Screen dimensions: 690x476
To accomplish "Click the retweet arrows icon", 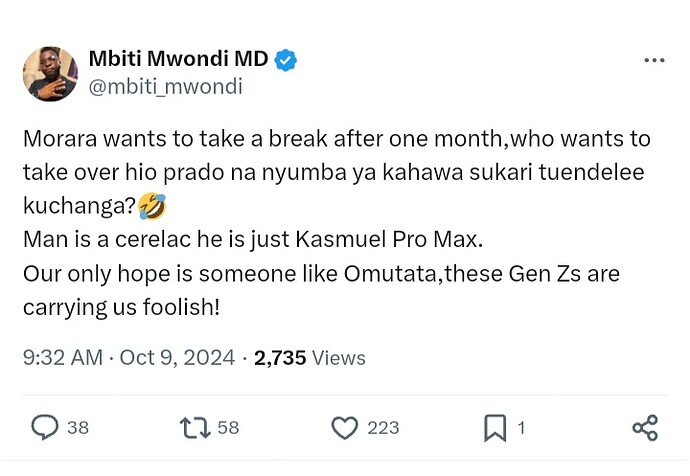I will click(193, 428).
